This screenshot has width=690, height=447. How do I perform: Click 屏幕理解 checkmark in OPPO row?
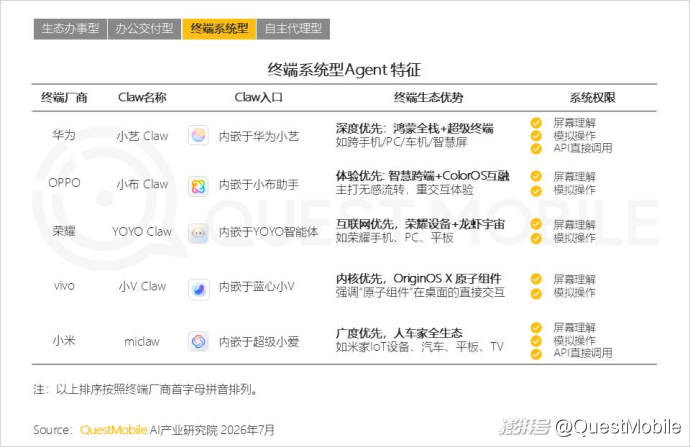click(x=536, y=176)
